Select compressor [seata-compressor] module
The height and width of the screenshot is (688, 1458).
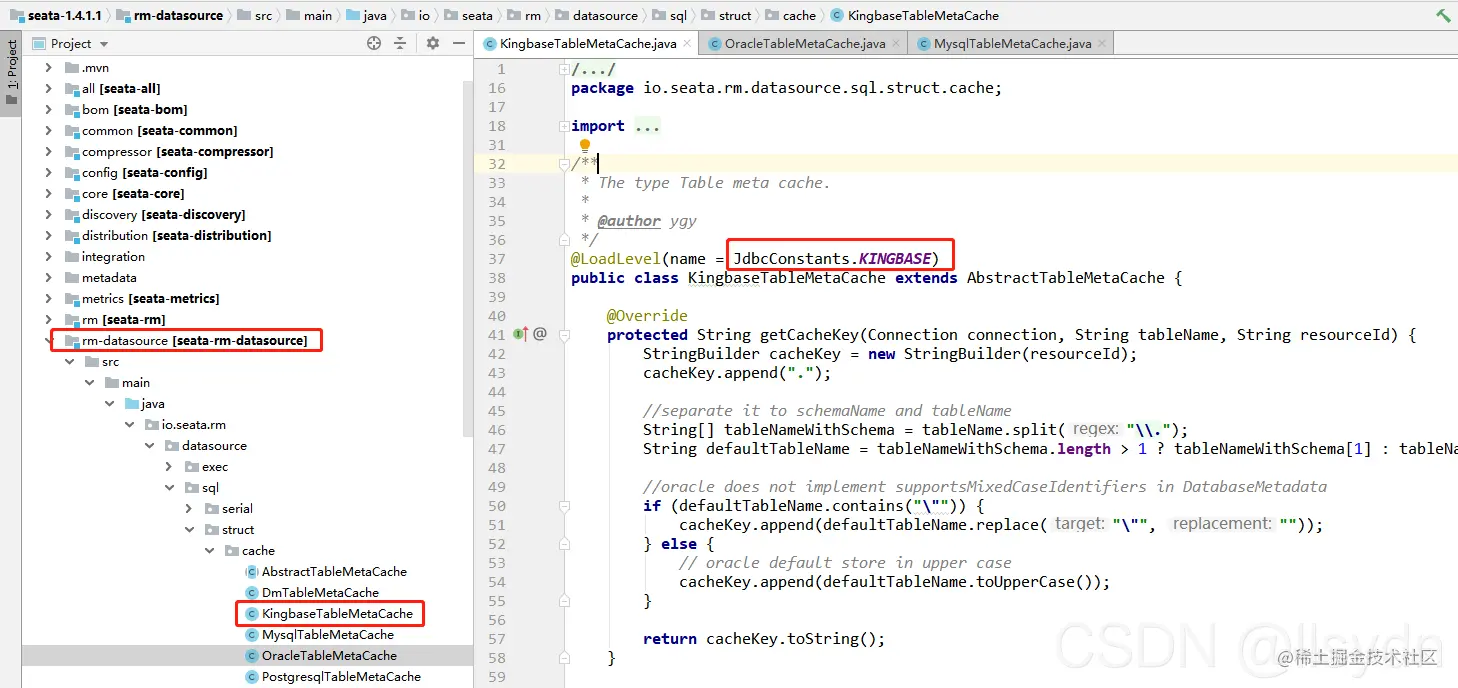tap(177, 151)
